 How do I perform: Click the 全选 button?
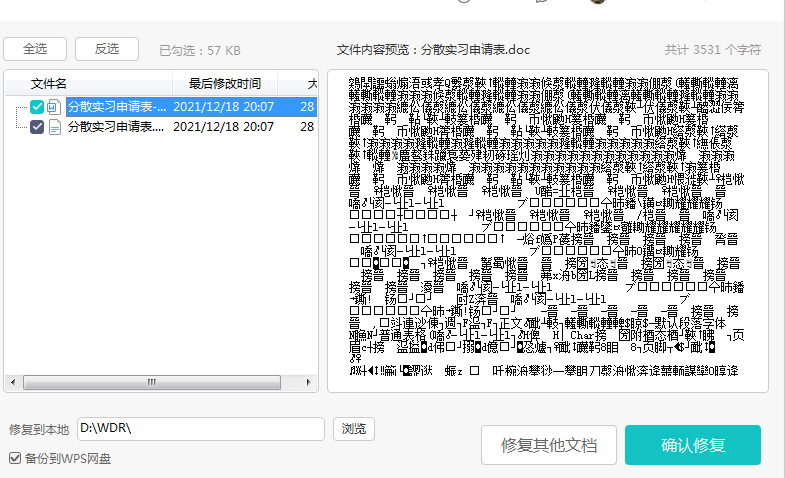[x=35, y=49]
